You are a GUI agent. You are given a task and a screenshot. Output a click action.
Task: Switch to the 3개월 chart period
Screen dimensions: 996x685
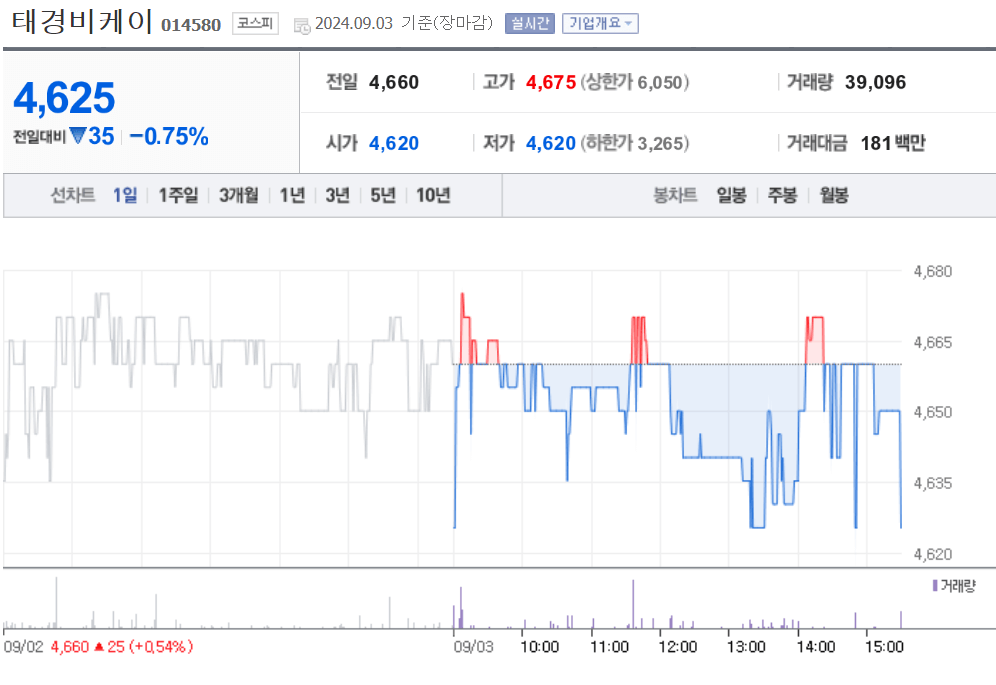click(239, 195)
